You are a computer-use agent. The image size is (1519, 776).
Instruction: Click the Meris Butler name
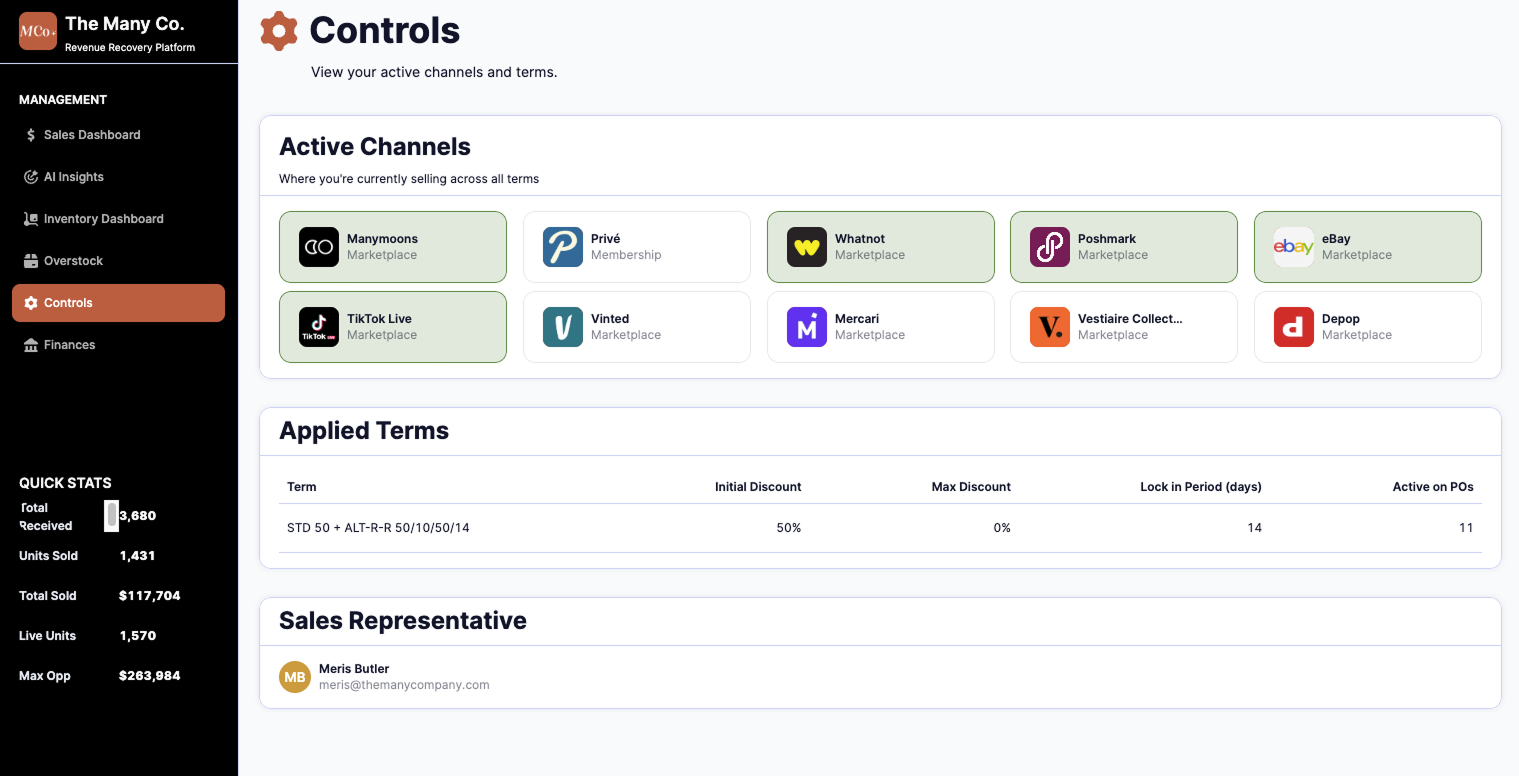pyautogui.click(x=354, y=669)
